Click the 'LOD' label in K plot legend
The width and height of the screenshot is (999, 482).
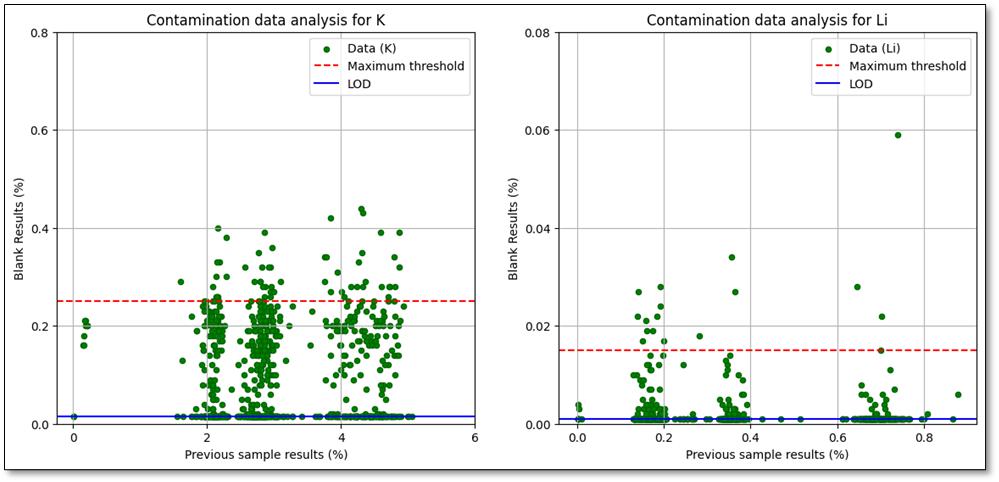pyautogui.click(x=360, y=84)
